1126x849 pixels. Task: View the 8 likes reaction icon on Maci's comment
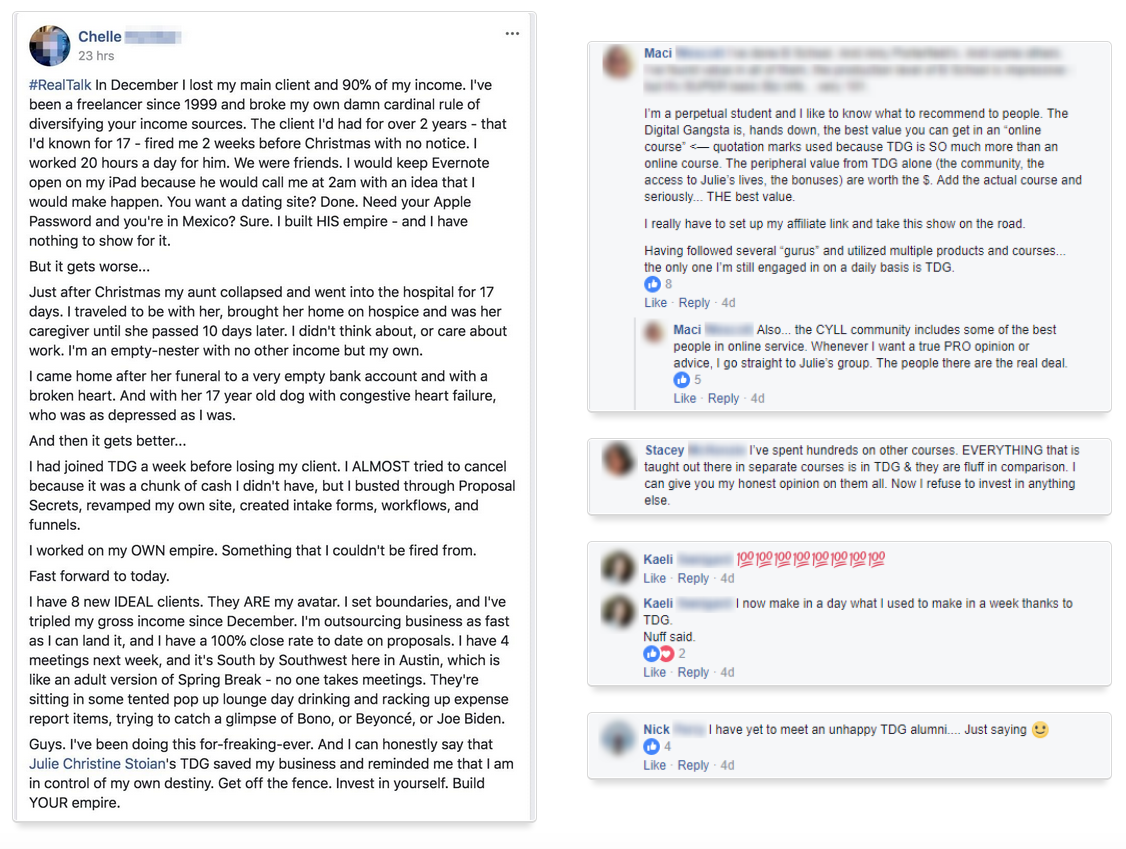(x=652, y=284)
